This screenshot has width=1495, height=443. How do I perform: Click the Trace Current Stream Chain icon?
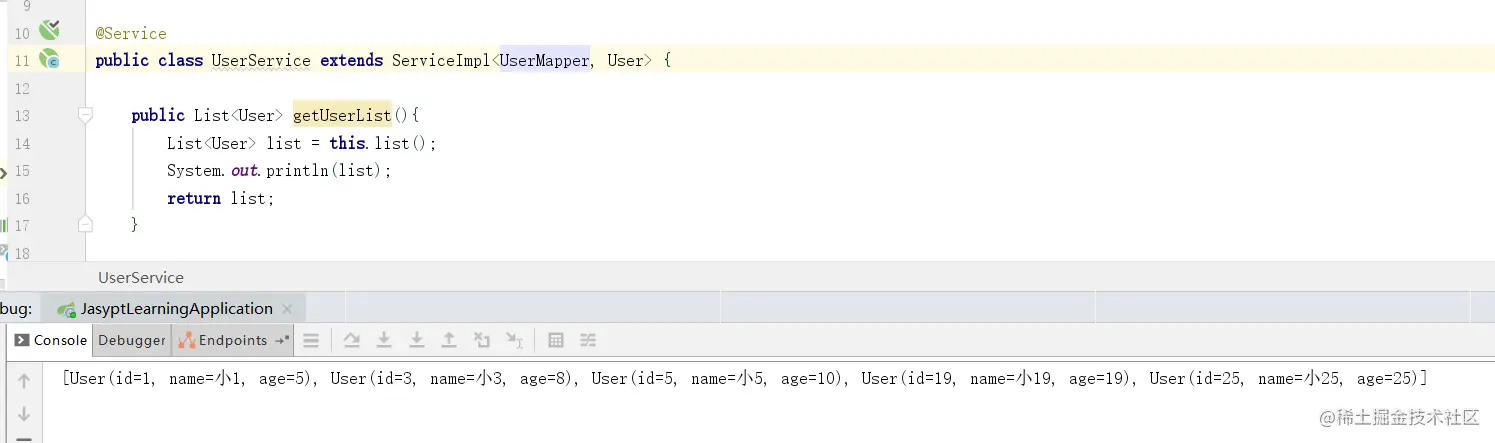(588, 341)
